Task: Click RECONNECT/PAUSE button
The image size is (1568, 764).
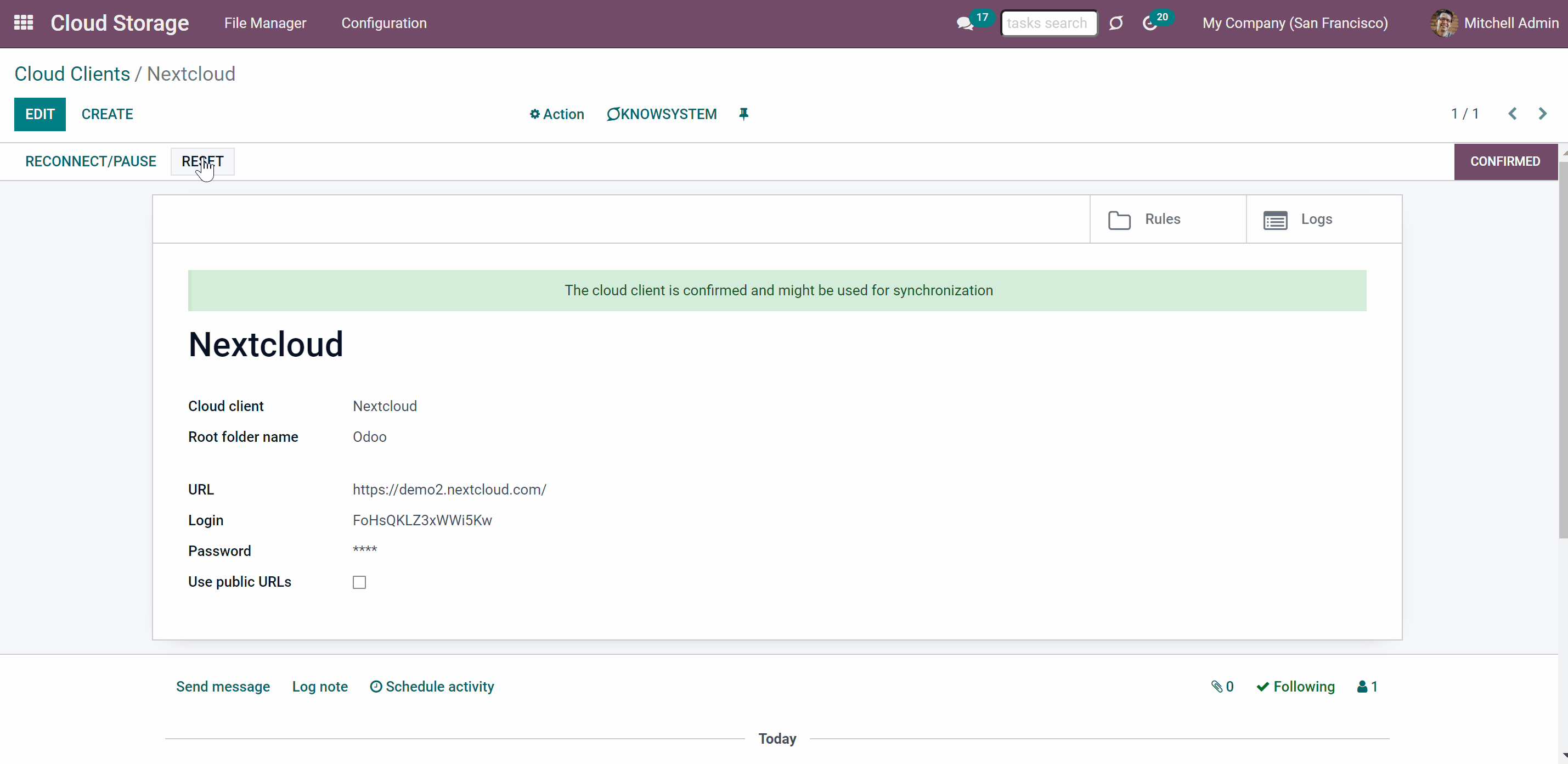Action: point(91,161)
